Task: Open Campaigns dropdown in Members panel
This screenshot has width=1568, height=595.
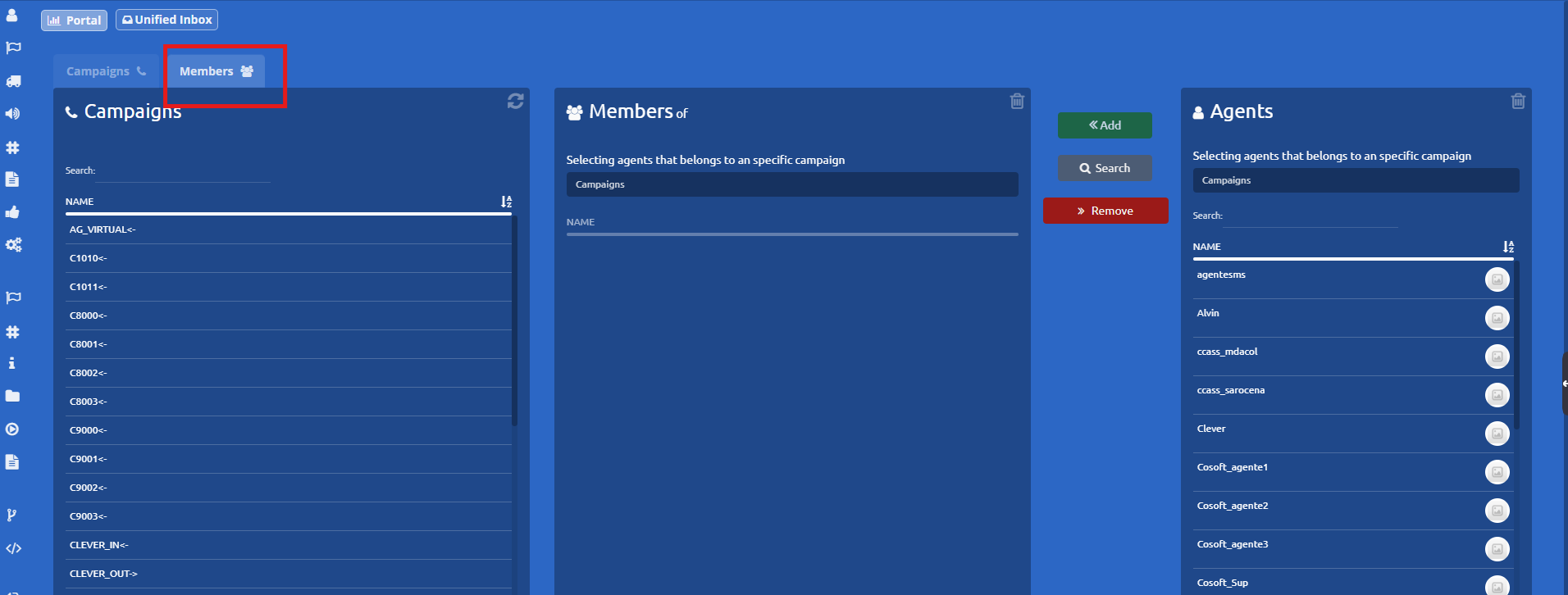Action: [x=791, y=184]
